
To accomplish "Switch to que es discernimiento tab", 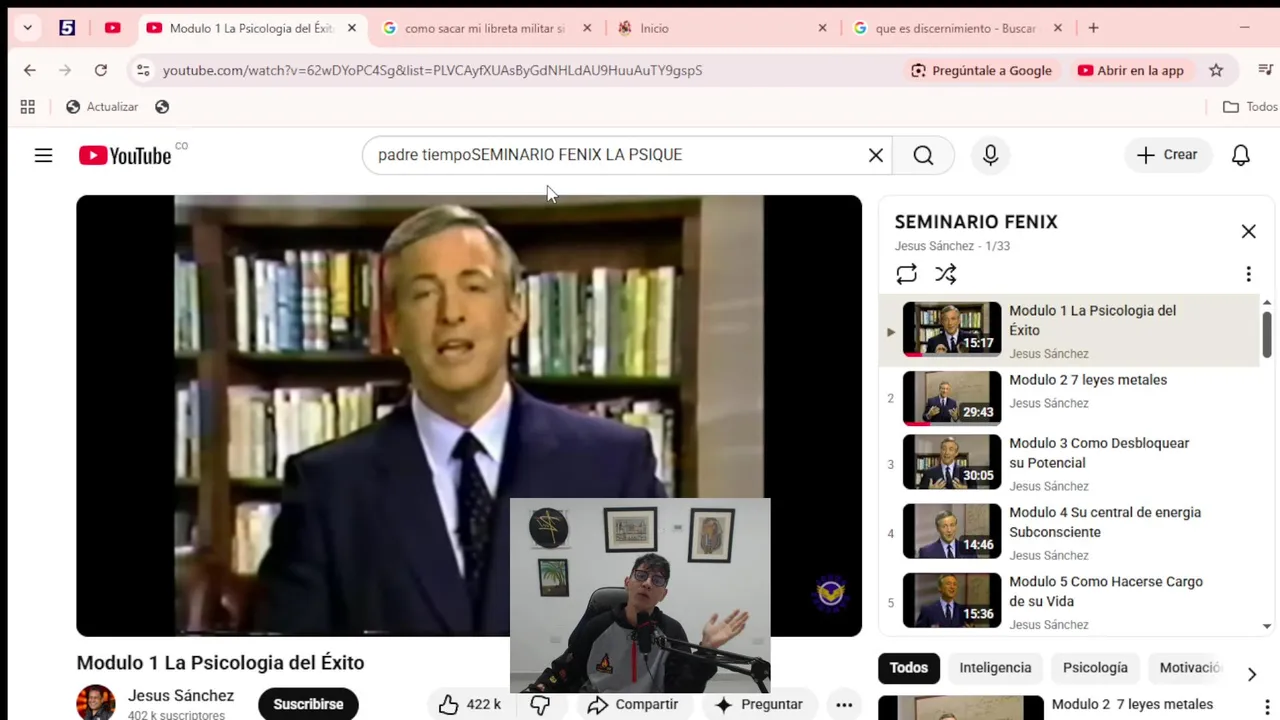I will (x=955, y=28).
